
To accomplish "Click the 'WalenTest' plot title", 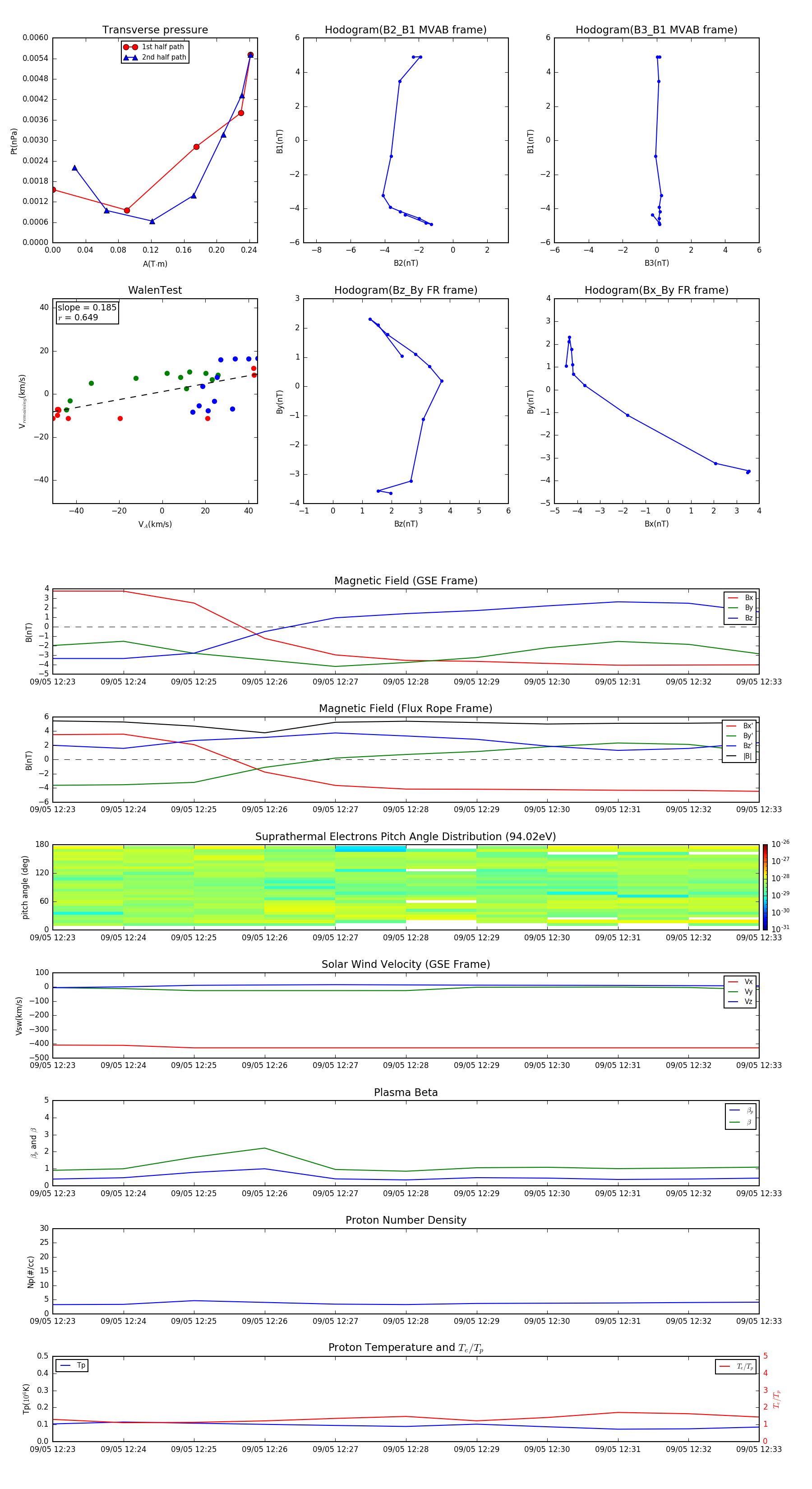I will [x=155, y=290].
